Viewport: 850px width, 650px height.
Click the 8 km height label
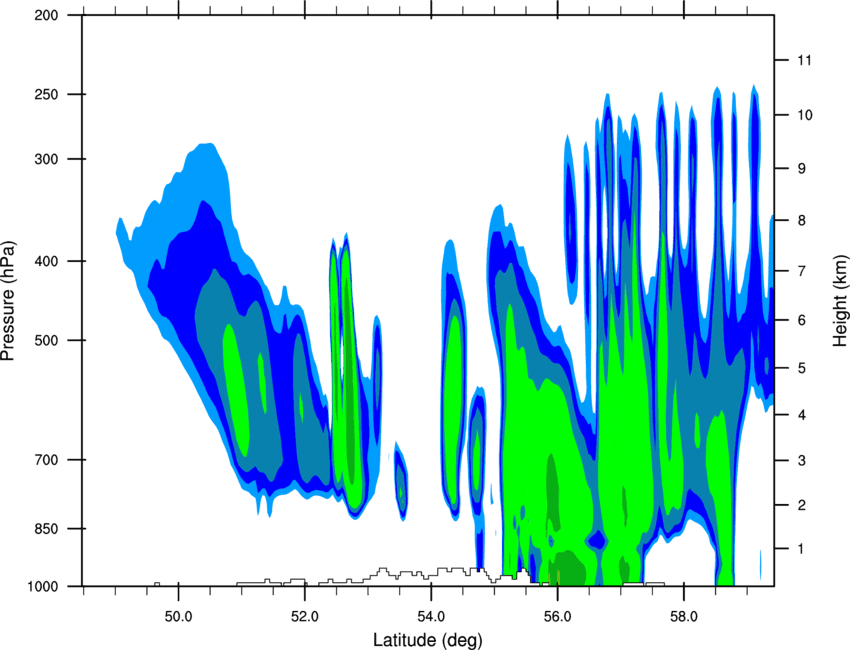pyautogui.click(x=802, y=221)
